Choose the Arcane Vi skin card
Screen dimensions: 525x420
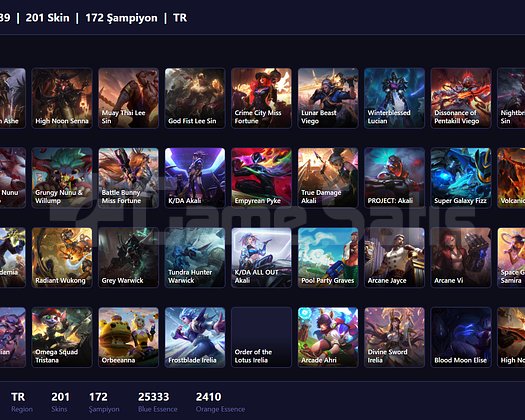tap(461, 257)
